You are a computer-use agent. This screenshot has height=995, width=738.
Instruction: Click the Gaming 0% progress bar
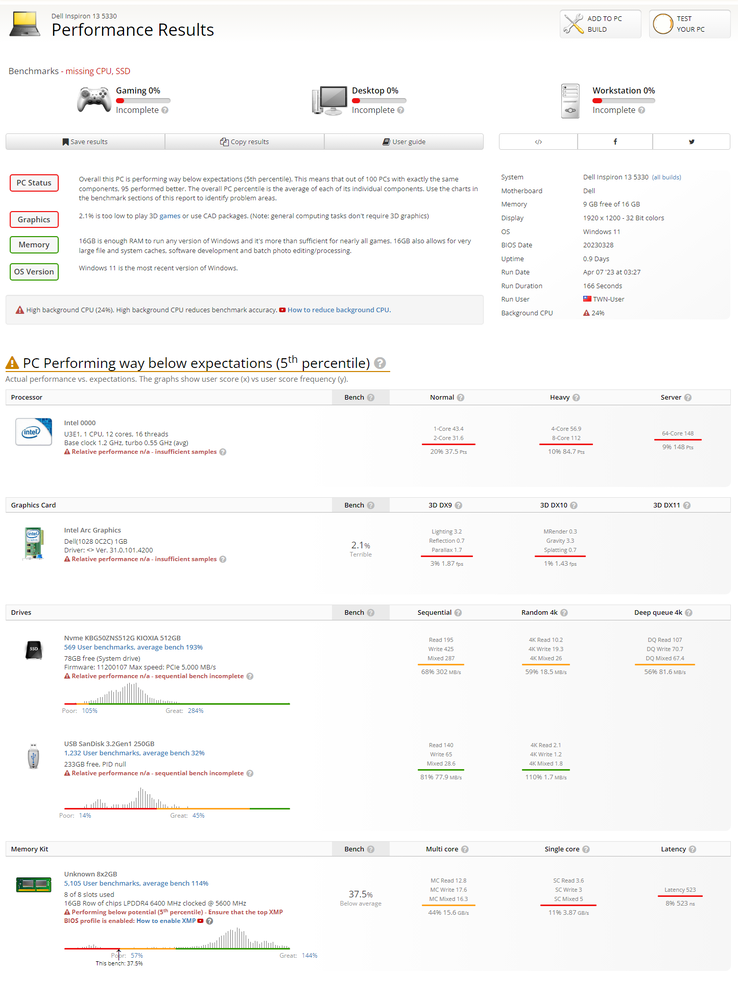point(143,100)
